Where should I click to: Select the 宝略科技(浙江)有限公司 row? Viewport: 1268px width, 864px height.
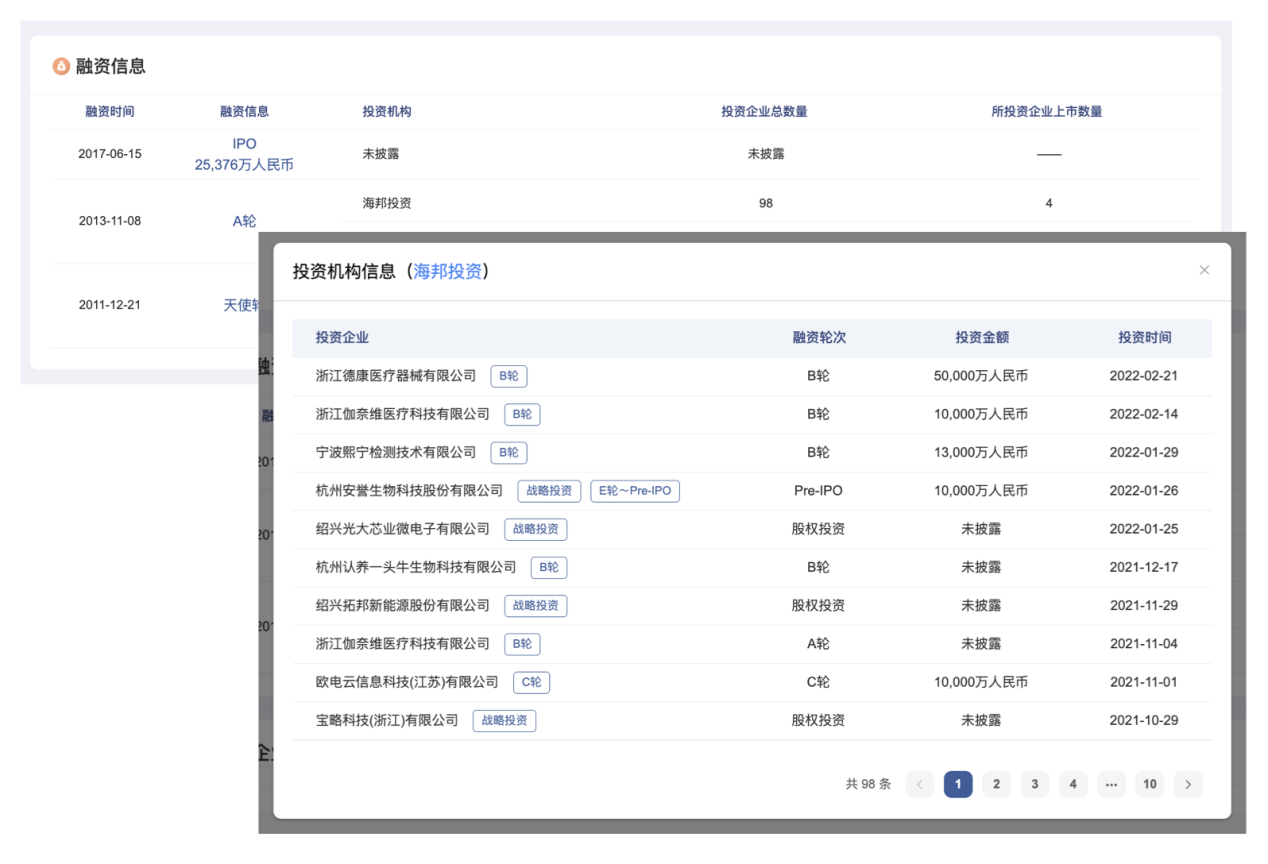(x=387, y=720)
